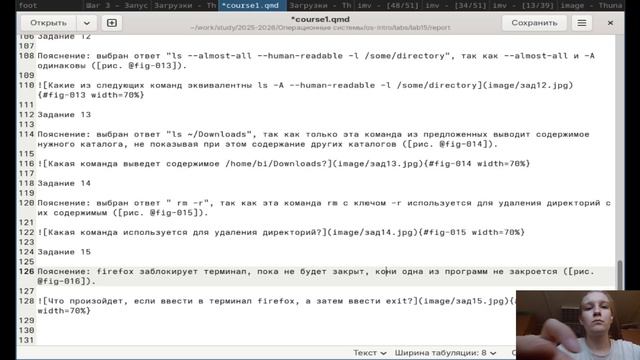
Task: Switch to the imv - [48/51] tab
Action: (388, 5)
